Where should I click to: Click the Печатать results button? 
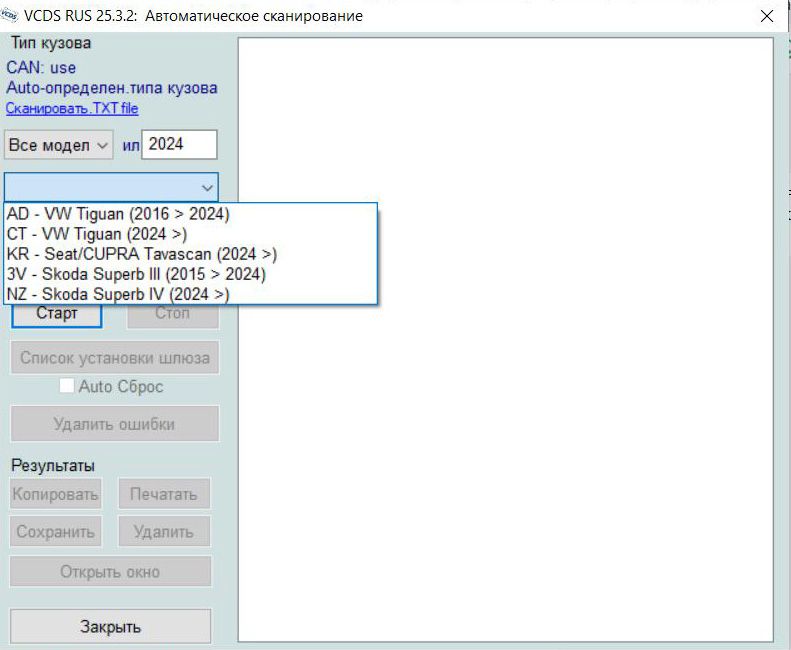pos(164,494)
